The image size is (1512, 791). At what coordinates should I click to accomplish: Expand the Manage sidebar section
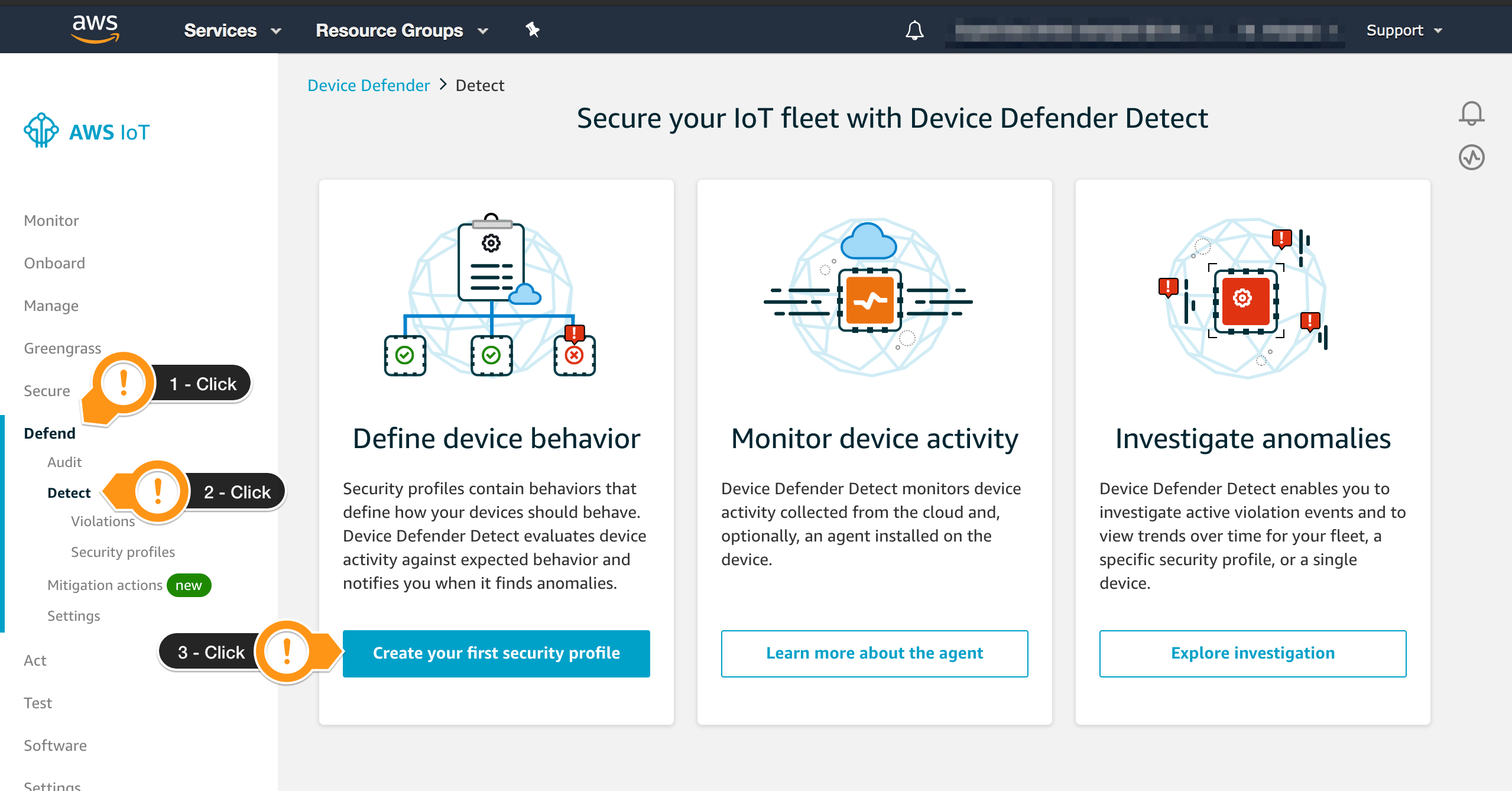click(x=51, y=306)
